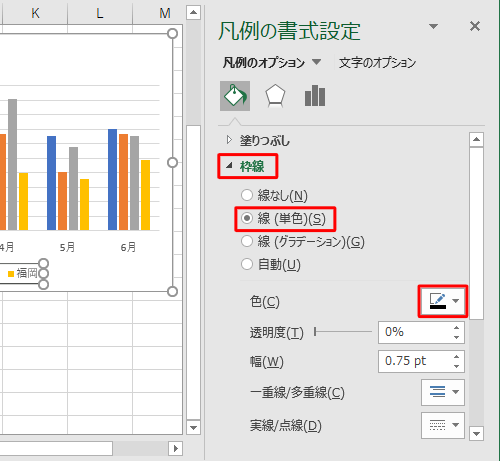Select the 線 (グラデーション)(G) radio button
Image resolution: width=500 pixels, height=461 pixels.
[247, 241]
